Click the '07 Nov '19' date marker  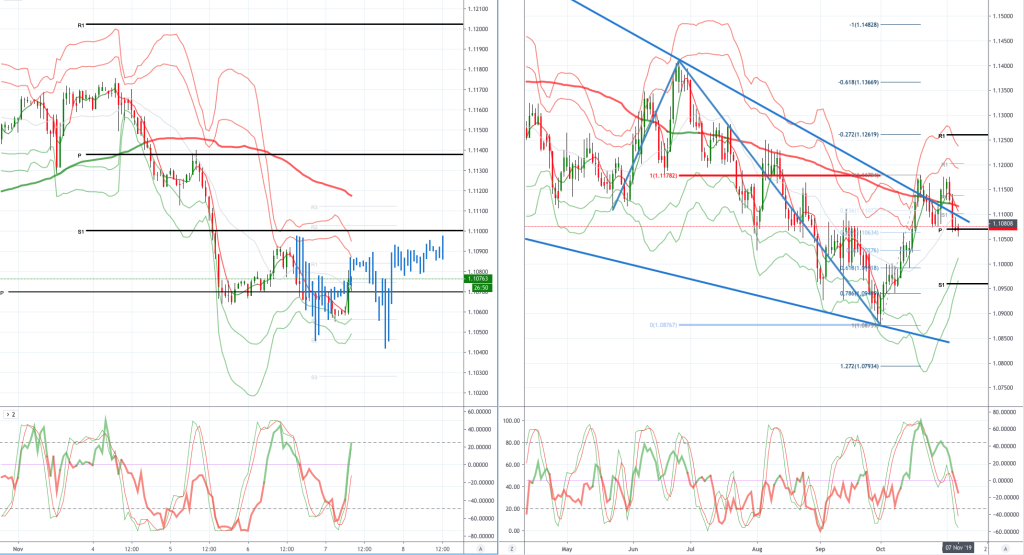[x=958, y=547]
